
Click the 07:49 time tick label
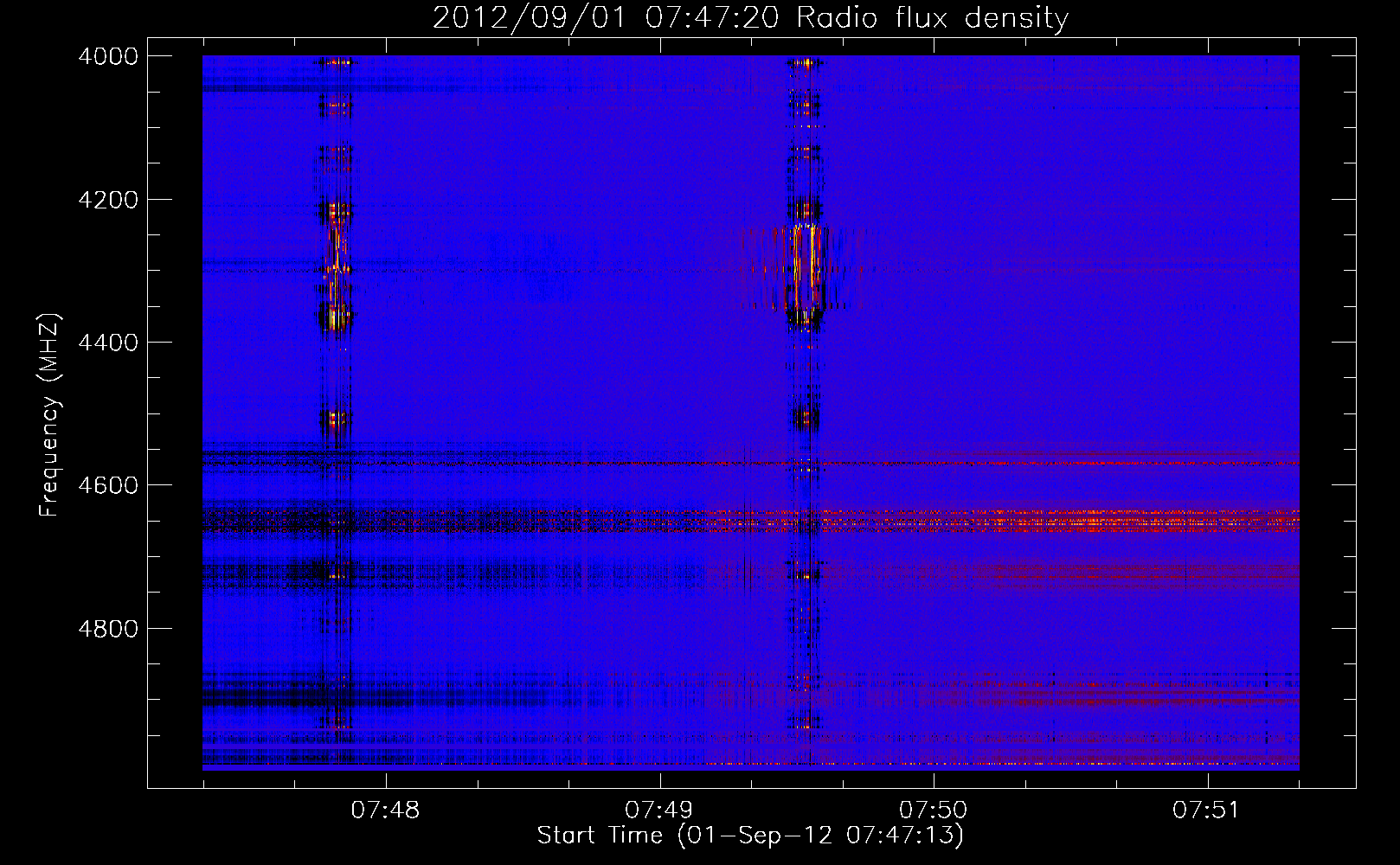[659, 811]
